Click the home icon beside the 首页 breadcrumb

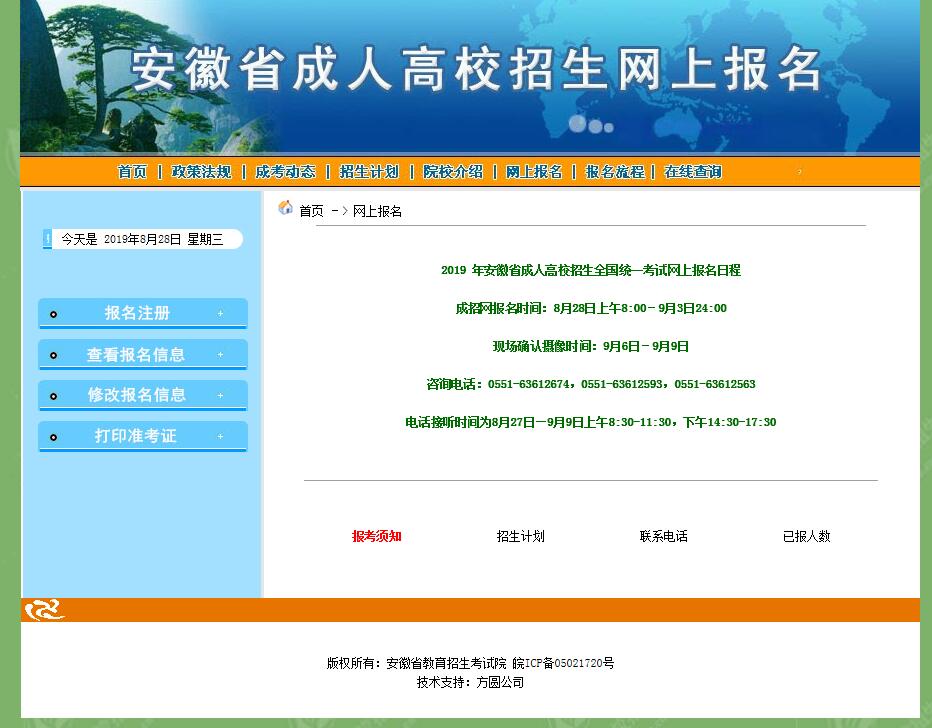[x=285, y=208]
